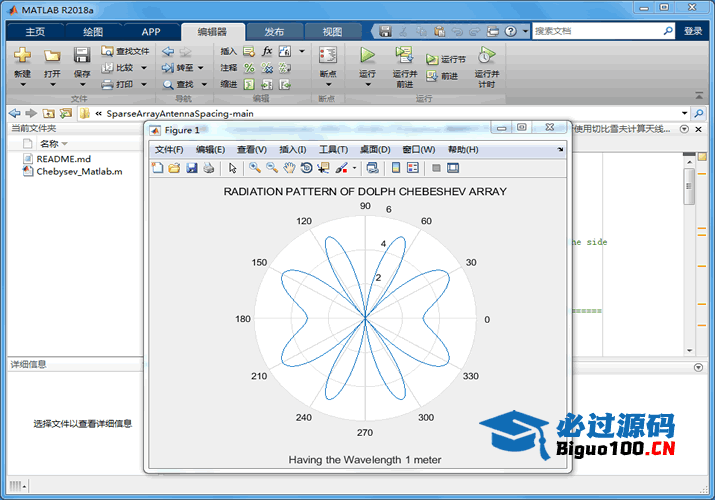Click the Print Figure icon
The height and width of the screenshot is (500, 715).
pyautogui.click(x=208, y=168)
